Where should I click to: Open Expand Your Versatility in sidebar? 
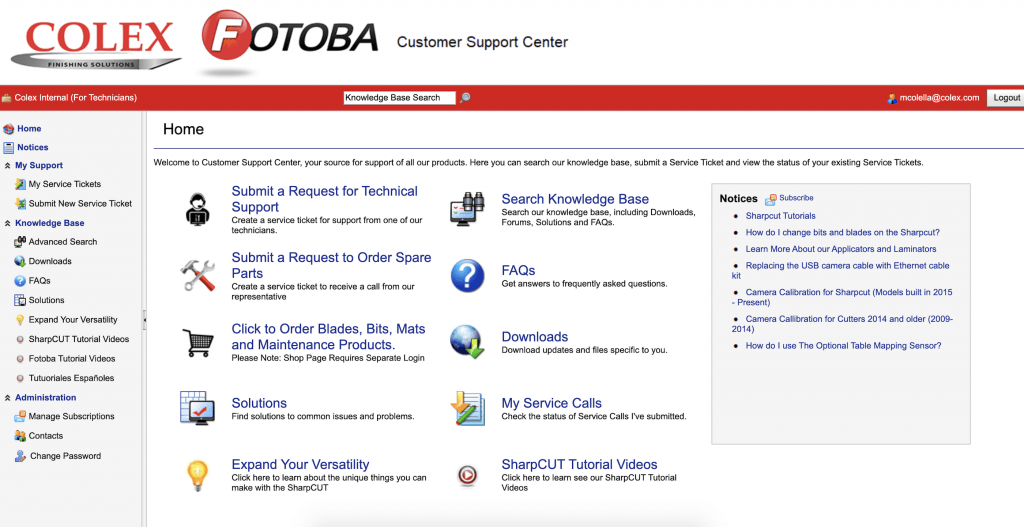click(73, 319)
